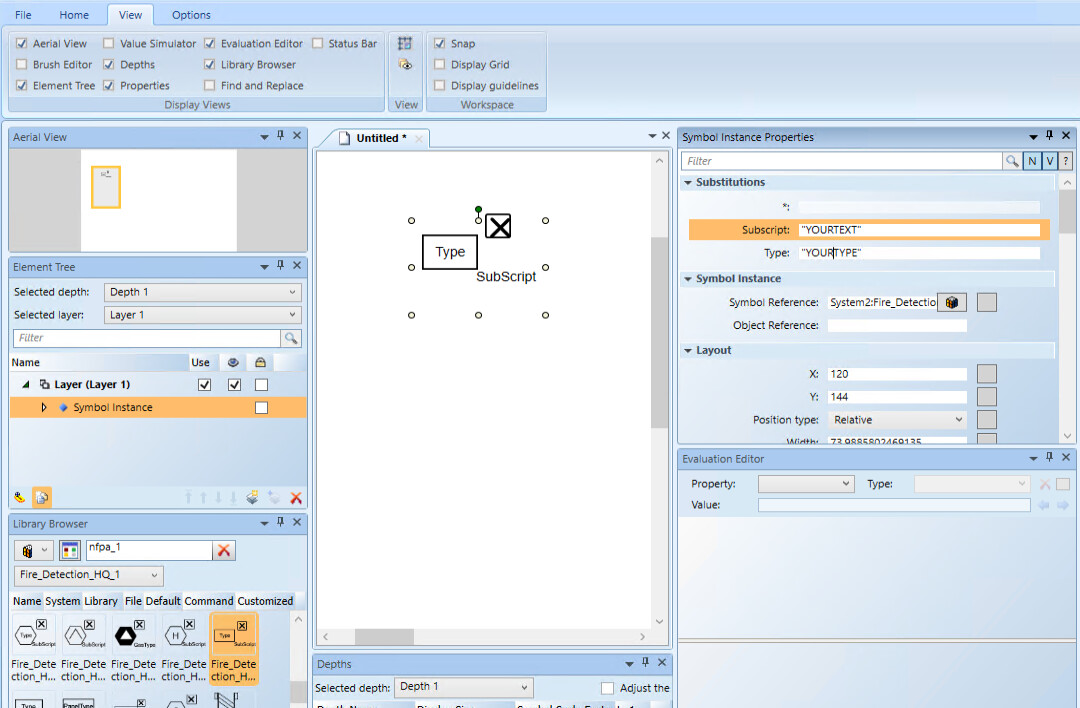This screenshot has width=1080, height=708.
Task: Click the eye icon in View ribbon group
Action: pos(405,65)
